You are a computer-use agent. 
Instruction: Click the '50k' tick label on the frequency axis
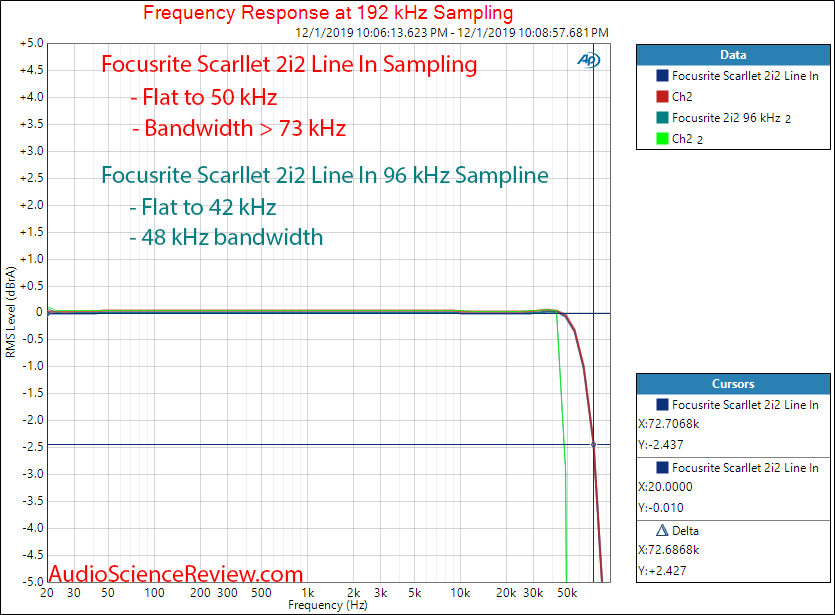click(x=567, y=593)
